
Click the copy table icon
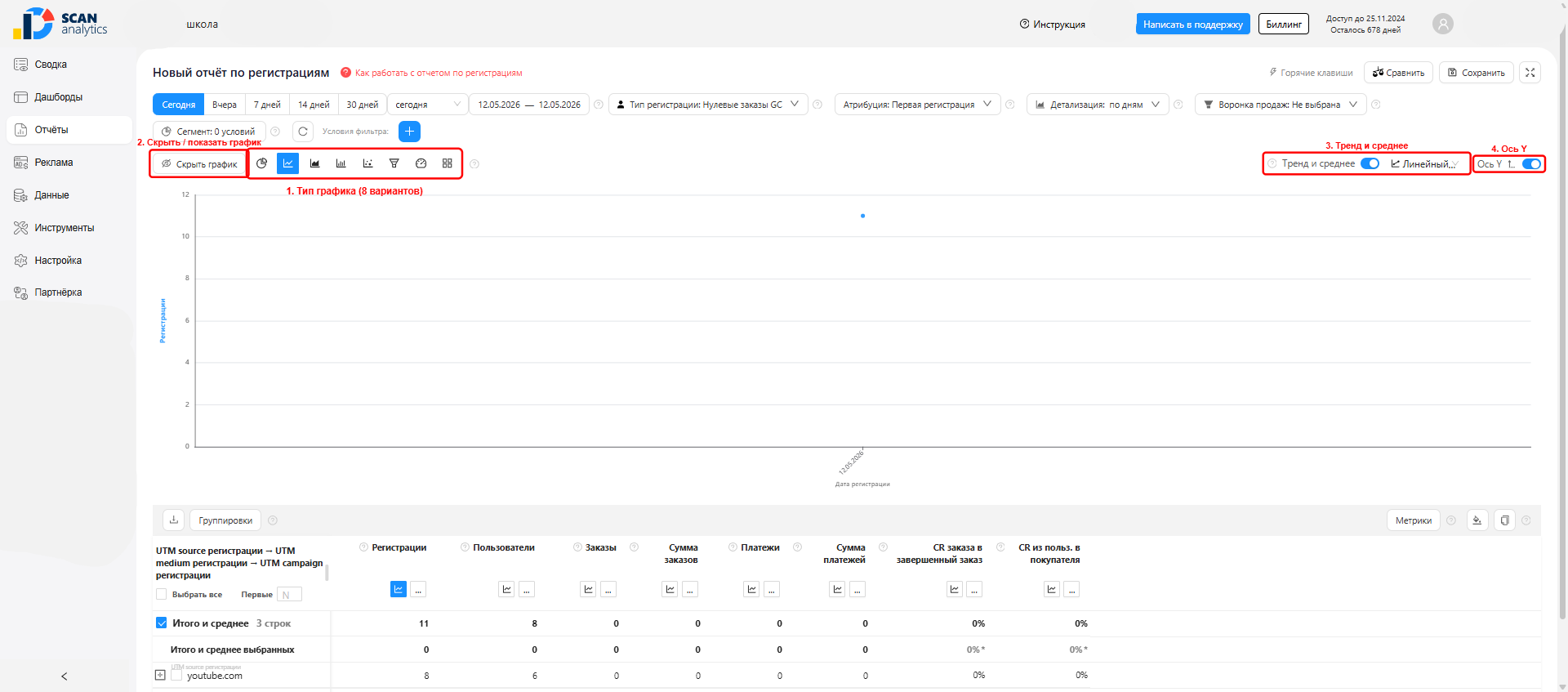pos(1504,520)
